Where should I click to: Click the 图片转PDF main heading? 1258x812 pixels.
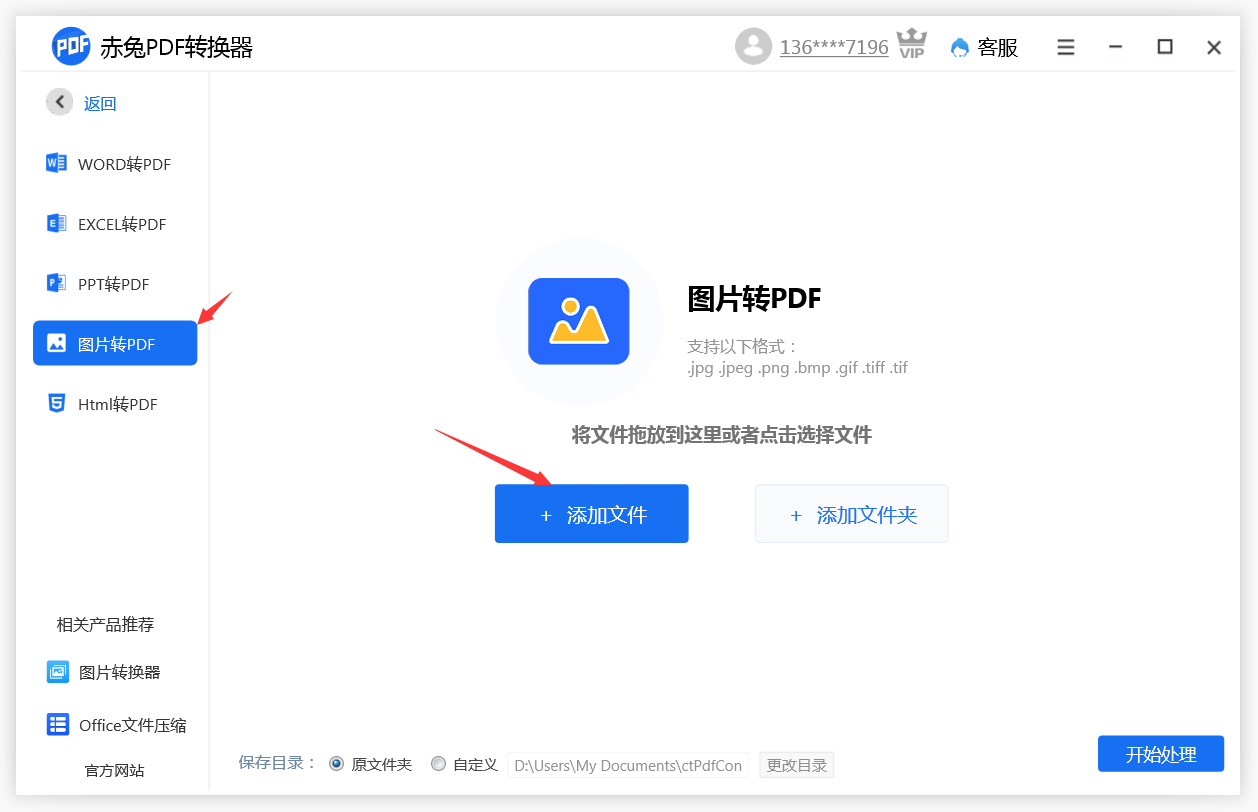click(754, 298)
